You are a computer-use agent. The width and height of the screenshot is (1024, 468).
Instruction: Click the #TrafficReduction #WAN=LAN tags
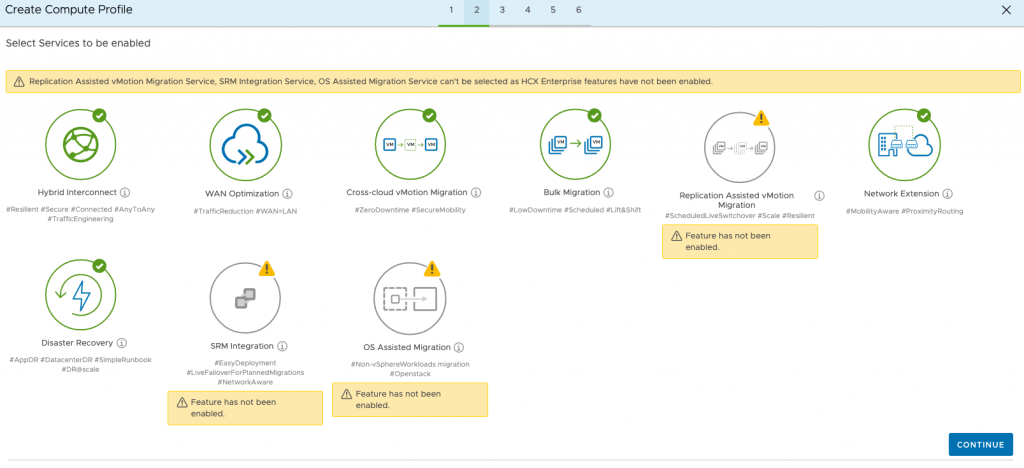tap(244, 211)
